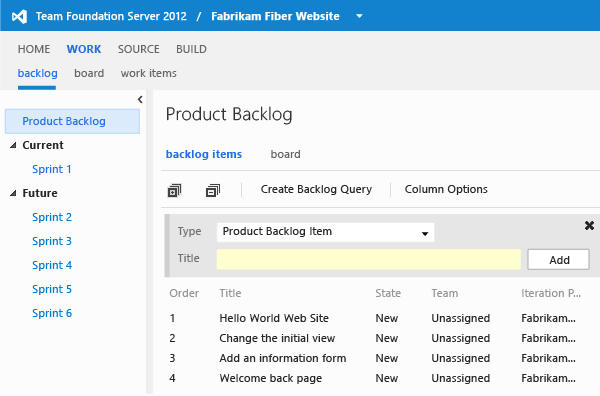Click the State column header
This screenshot has width=600, height=396.
[388, 293]
